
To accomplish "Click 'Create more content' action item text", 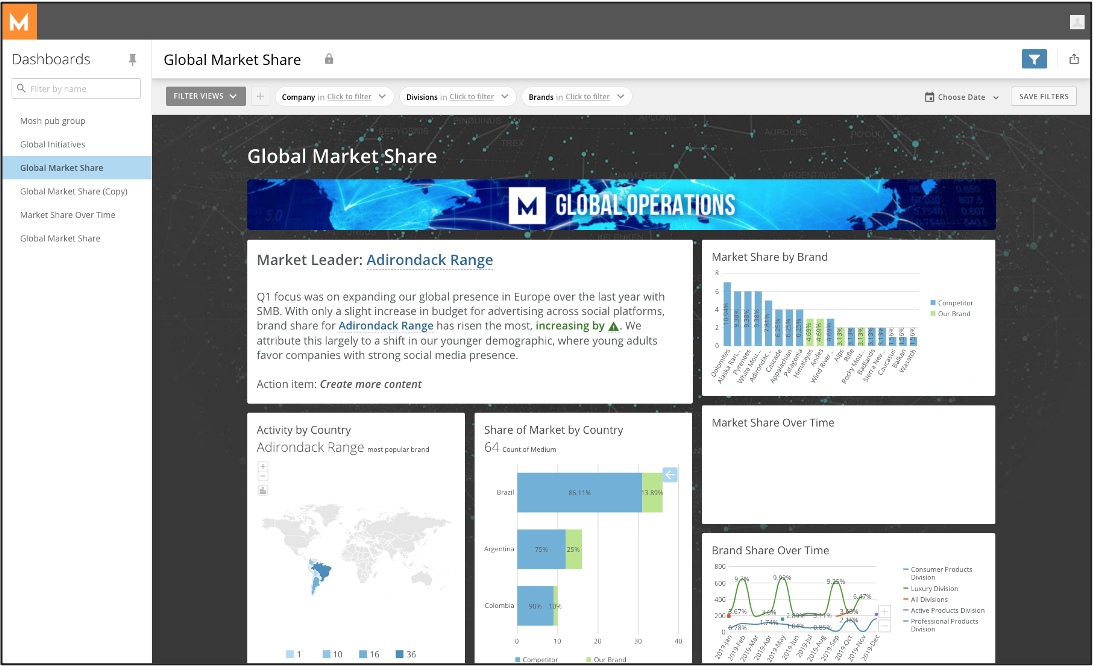I will (x=371, y=384).
